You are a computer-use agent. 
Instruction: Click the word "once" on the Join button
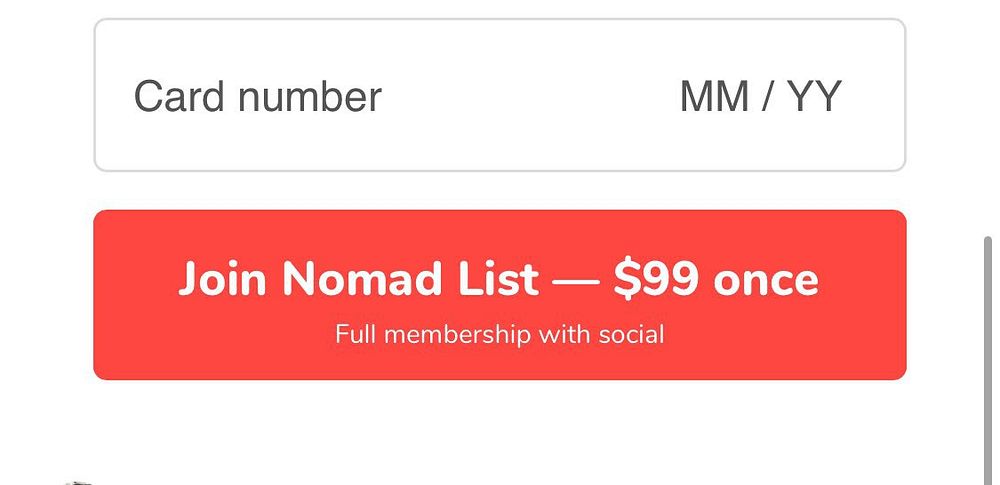point(765,281)
